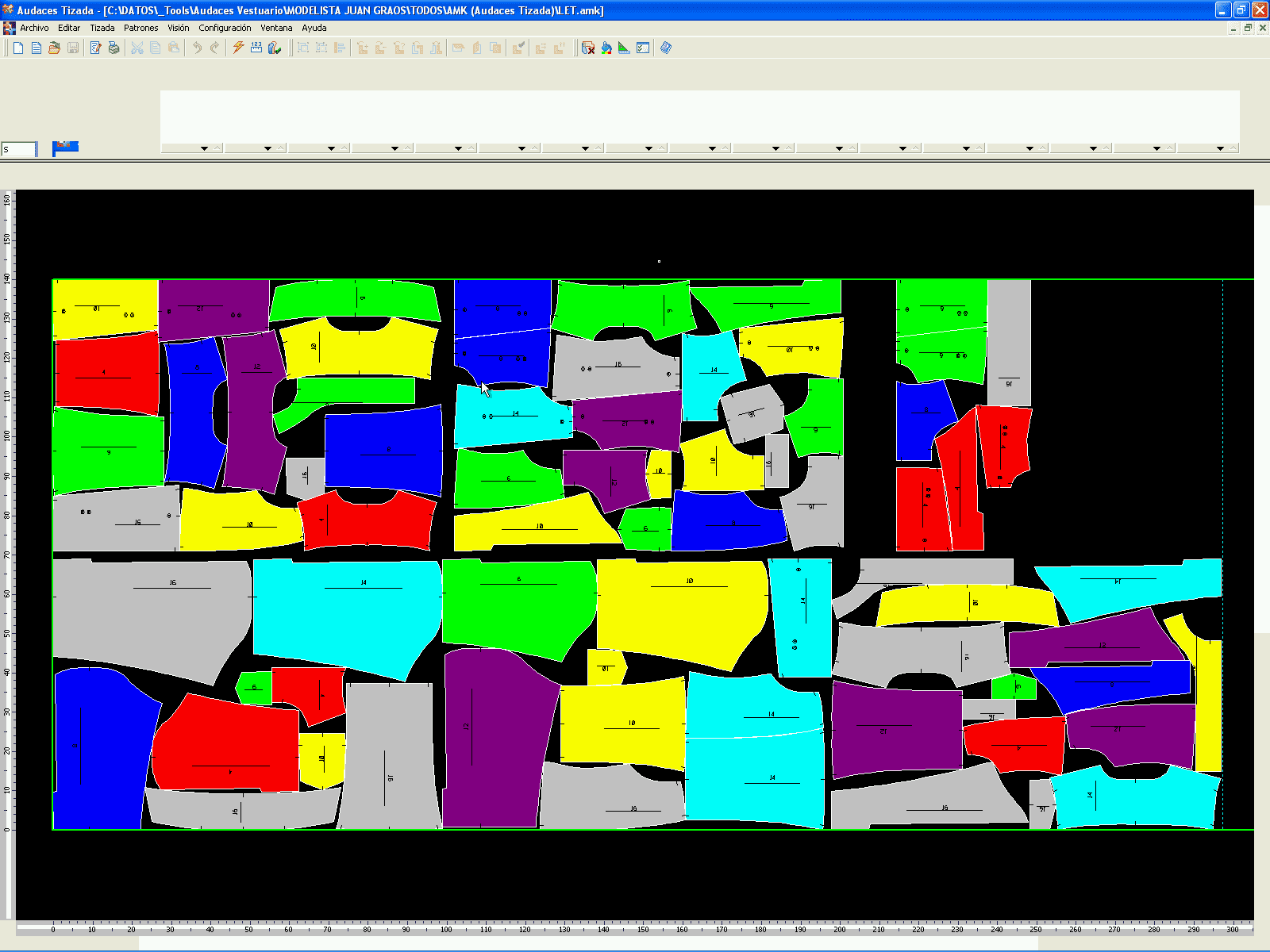Image resolution: width=1270 pixels, height=952 pixels.
Task: Click the Open folder toolbar icon
Action: click(54, 48)
